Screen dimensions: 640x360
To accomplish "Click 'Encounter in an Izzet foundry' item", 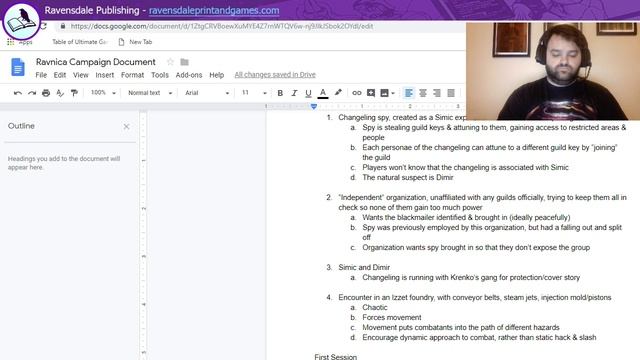I will click(475, 298).
